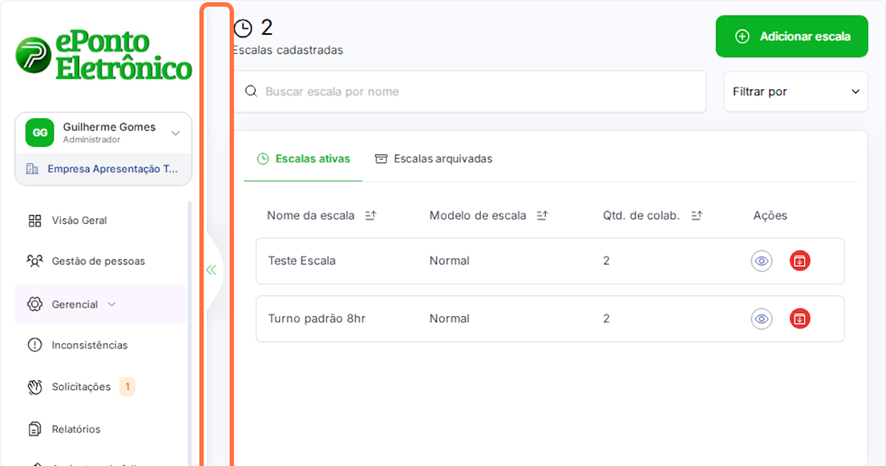View Teste Escala details eye icon
Viewport: 886px width, 466px height.
tap(762, 261)
